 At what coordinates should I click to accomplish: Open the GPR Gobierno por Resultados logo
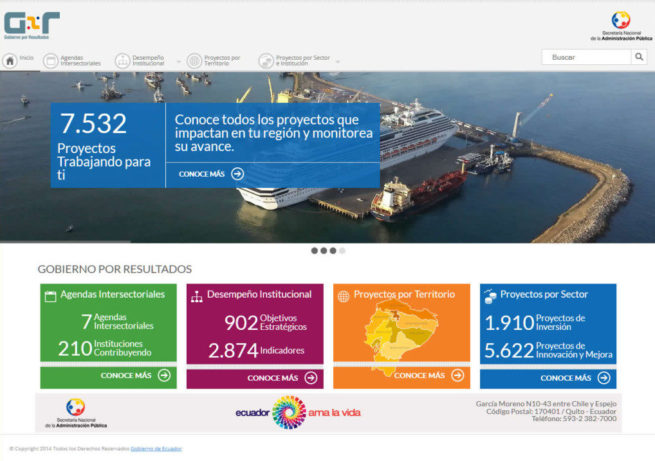pyautogui.click(x=31, y=25)
